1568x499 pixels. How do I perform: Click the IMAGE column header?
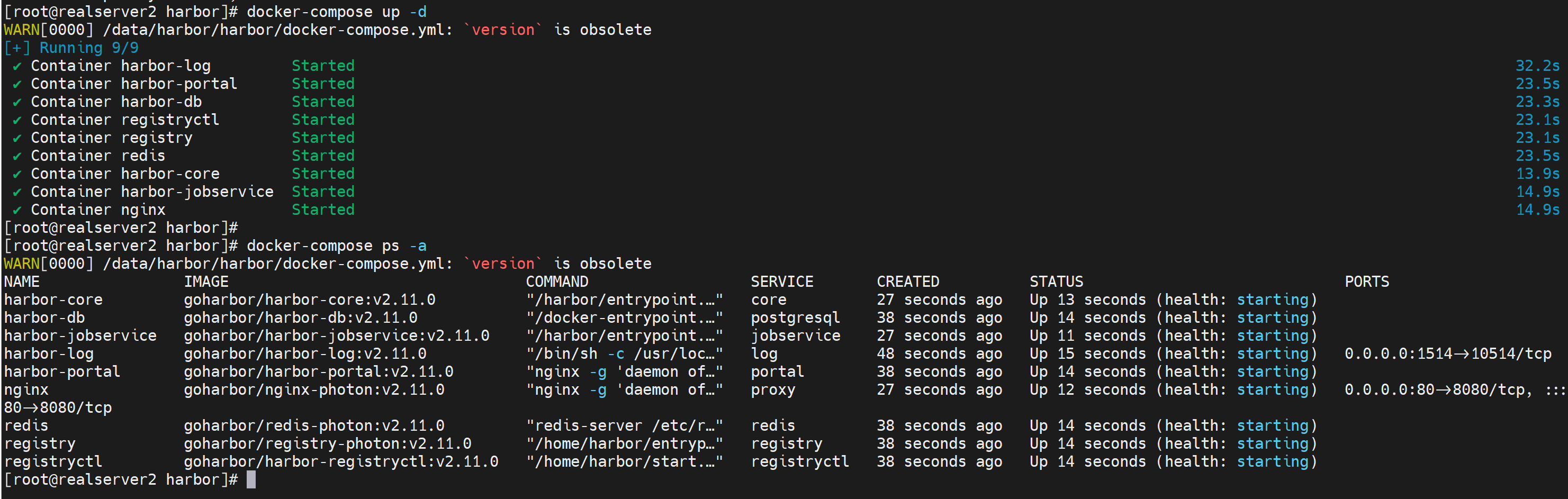click(206, 282)
